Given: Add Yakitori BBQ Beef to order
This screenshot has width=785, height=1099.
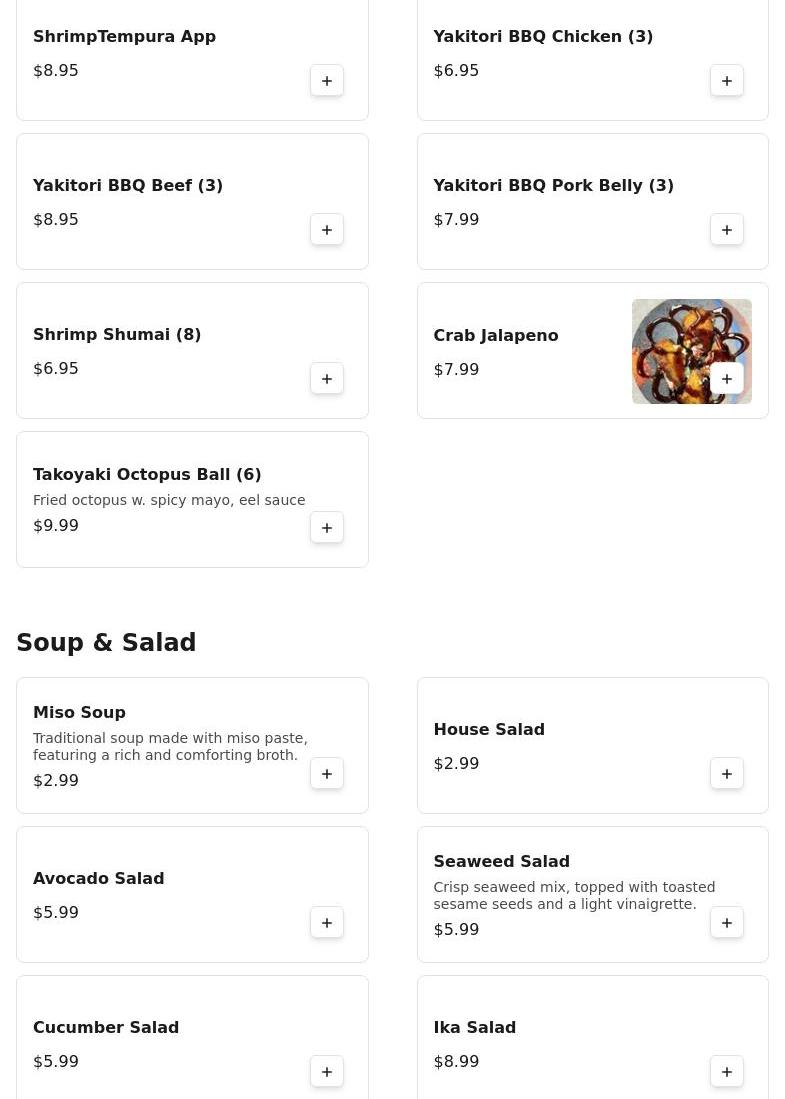Looking at the screenshot, I should point(327,230).
